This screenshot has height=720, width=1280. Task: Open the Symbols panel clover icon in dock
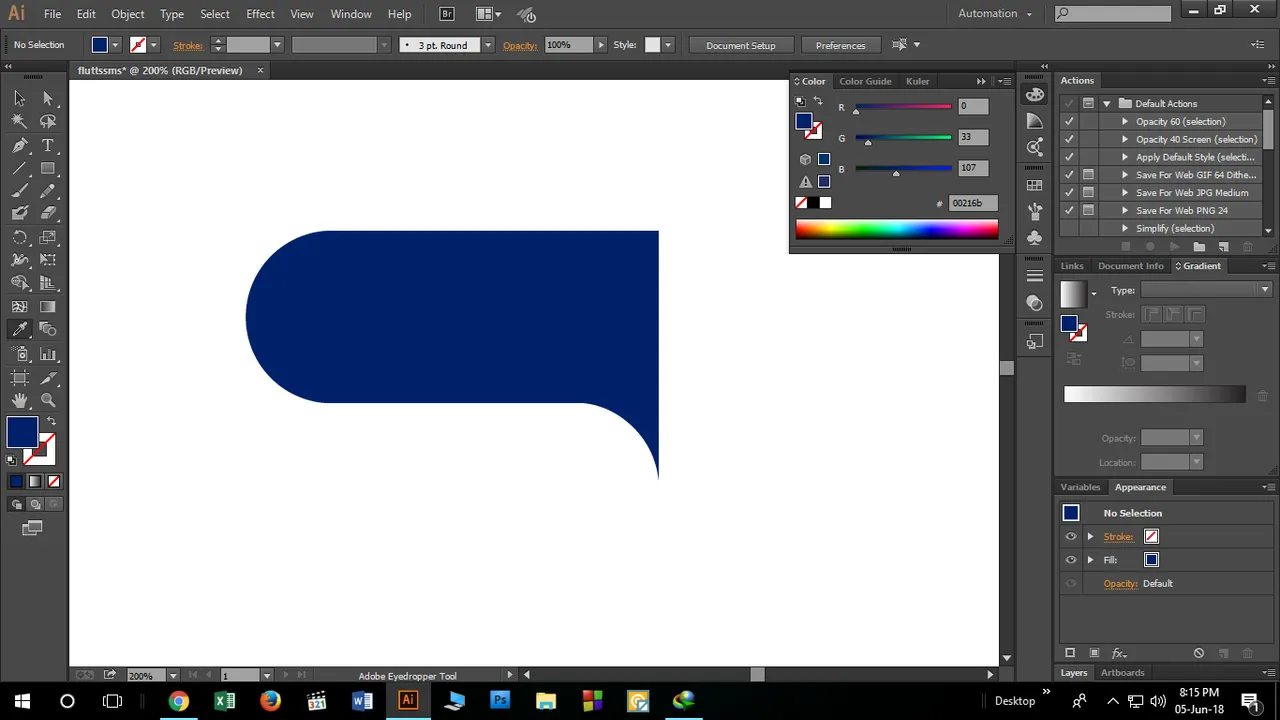1035,238
